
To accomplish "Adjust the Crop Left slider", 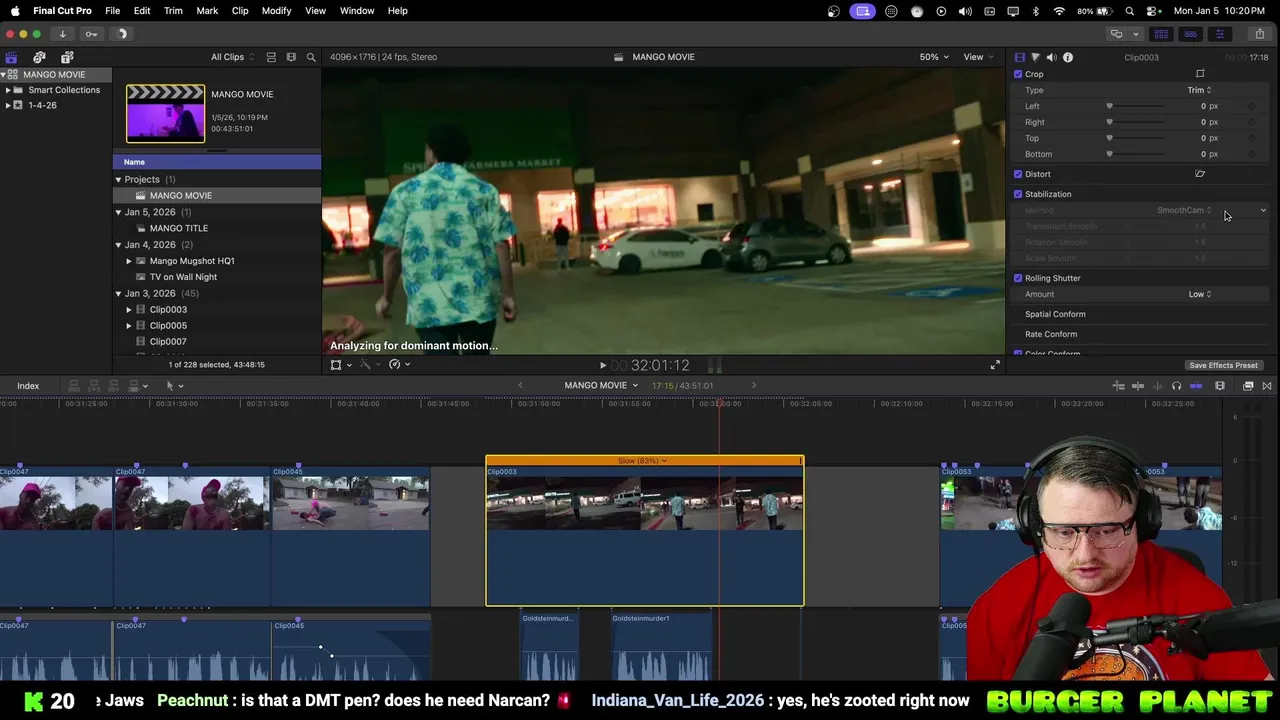I will [x=1135, y=106].
